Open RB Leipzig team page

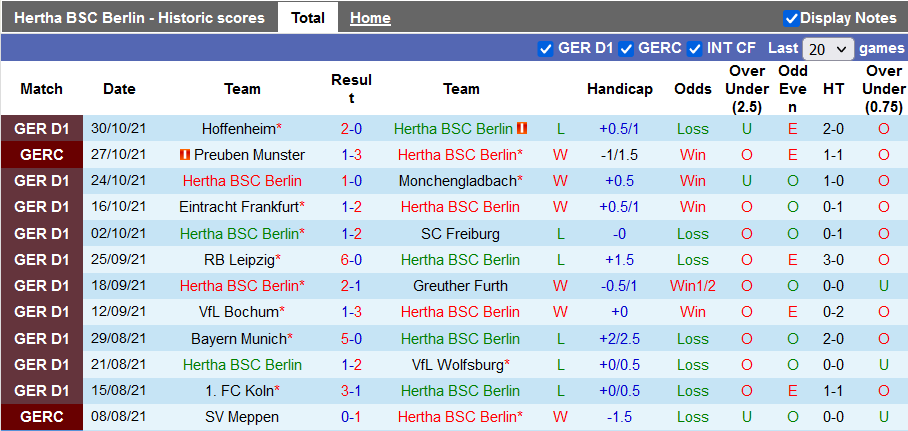pos(238,259)
